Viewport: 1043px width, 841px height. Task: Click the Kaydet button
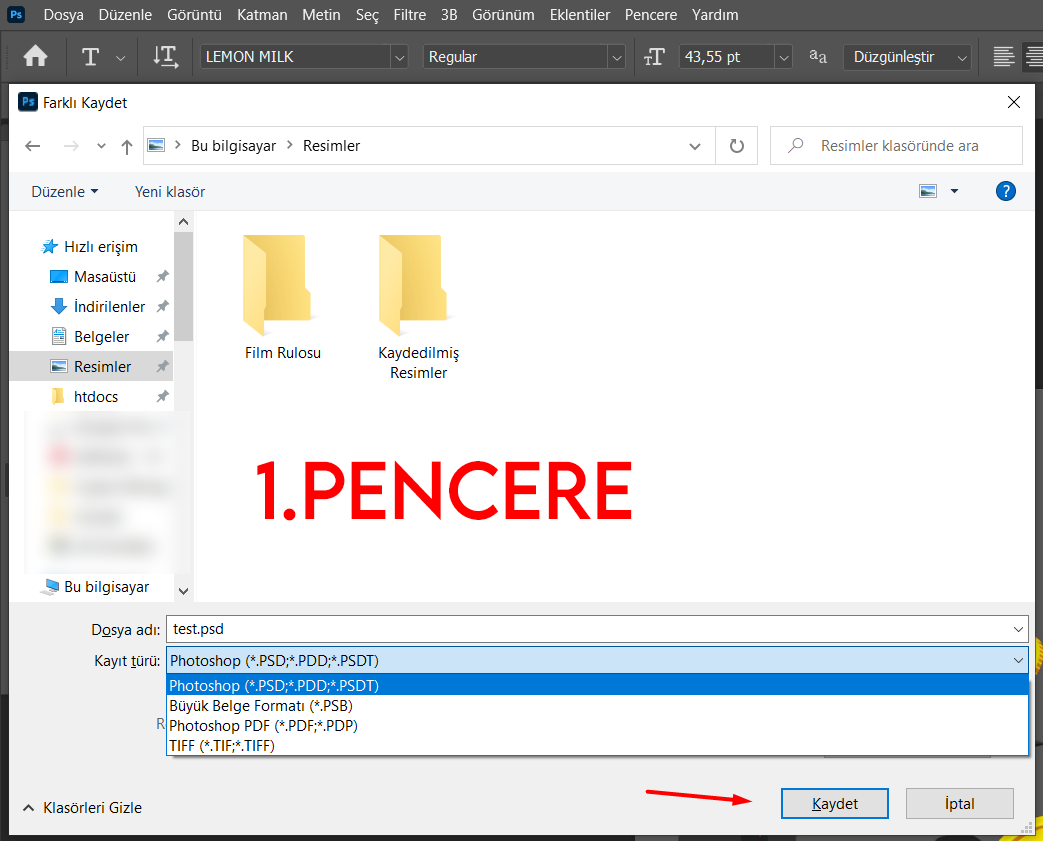click(x=834, y=804)
